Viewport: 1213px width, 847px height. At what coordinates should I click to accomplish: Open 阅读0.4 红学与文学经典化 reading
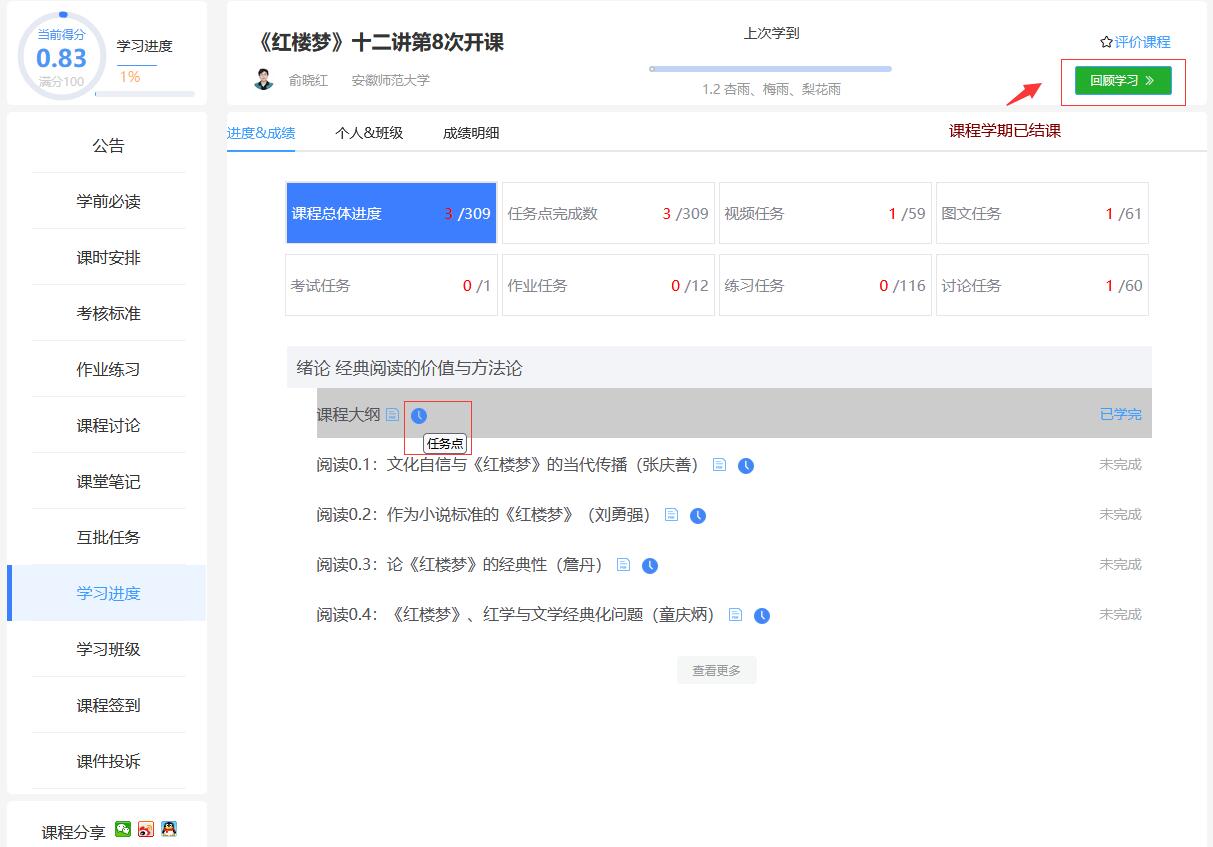tap(516, 614)
